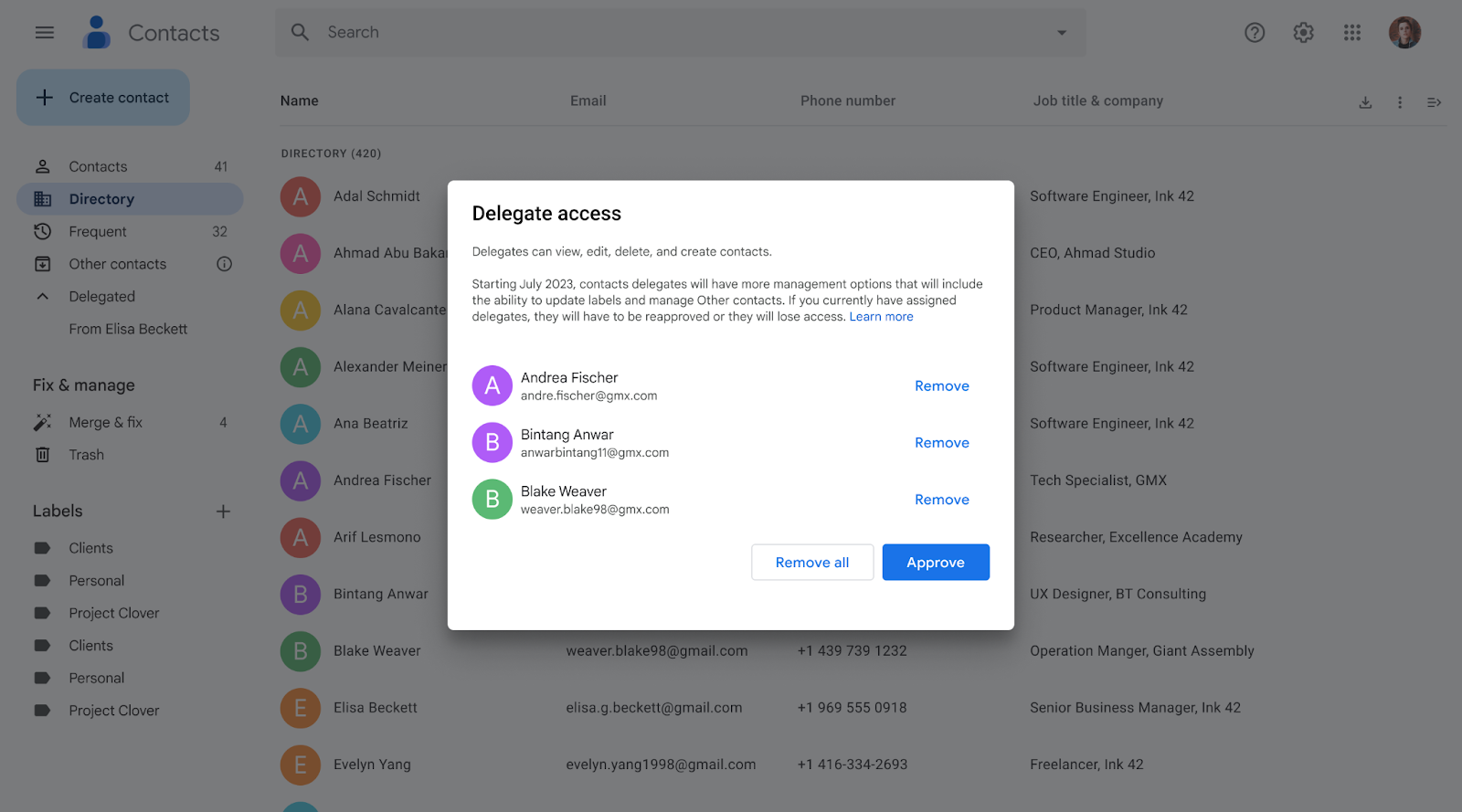
Task: Open Merge & fix in sidebar
Action: click(105, 422)
